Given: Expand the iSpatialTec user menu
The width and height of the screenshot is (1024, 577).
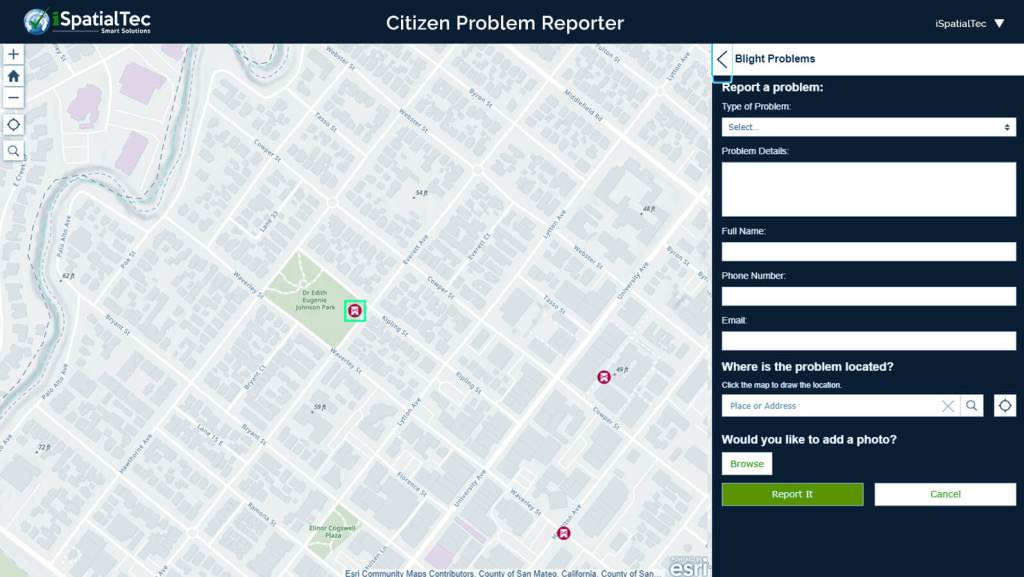Looking at the screenshot, I should point(969,23).
